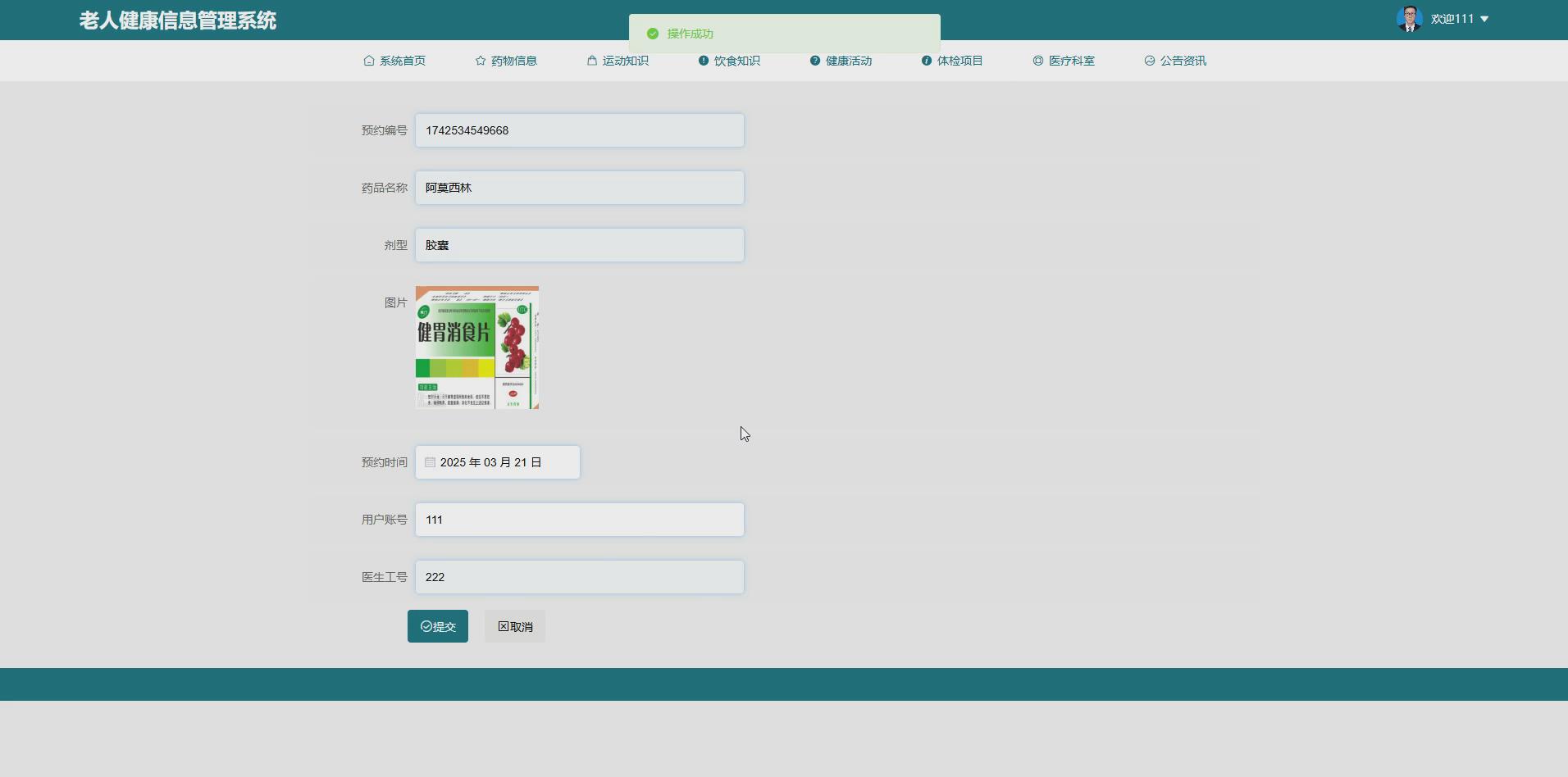Image resolution: width=1568 pixels, height=777 pixels.
Task: Go to 运动知识 page
Action: (x=618, y=61)
